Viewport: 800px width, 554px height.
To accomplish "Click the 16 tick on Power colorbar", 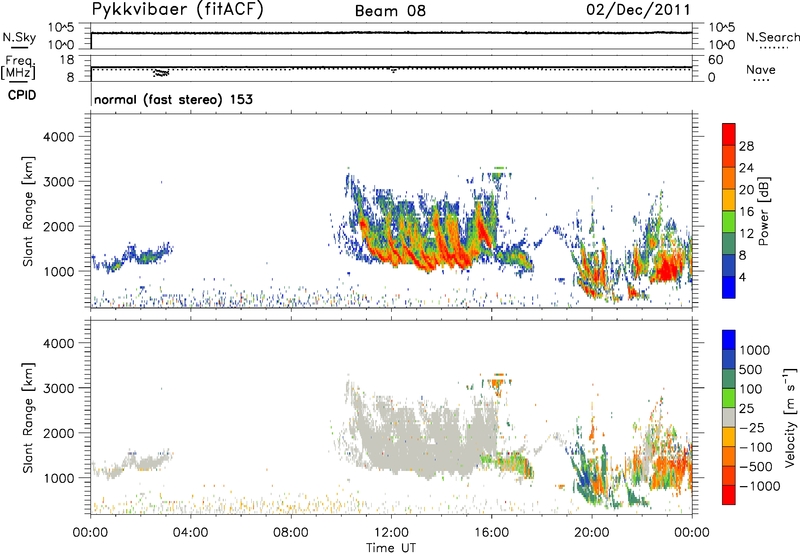I will pos(746,212).
